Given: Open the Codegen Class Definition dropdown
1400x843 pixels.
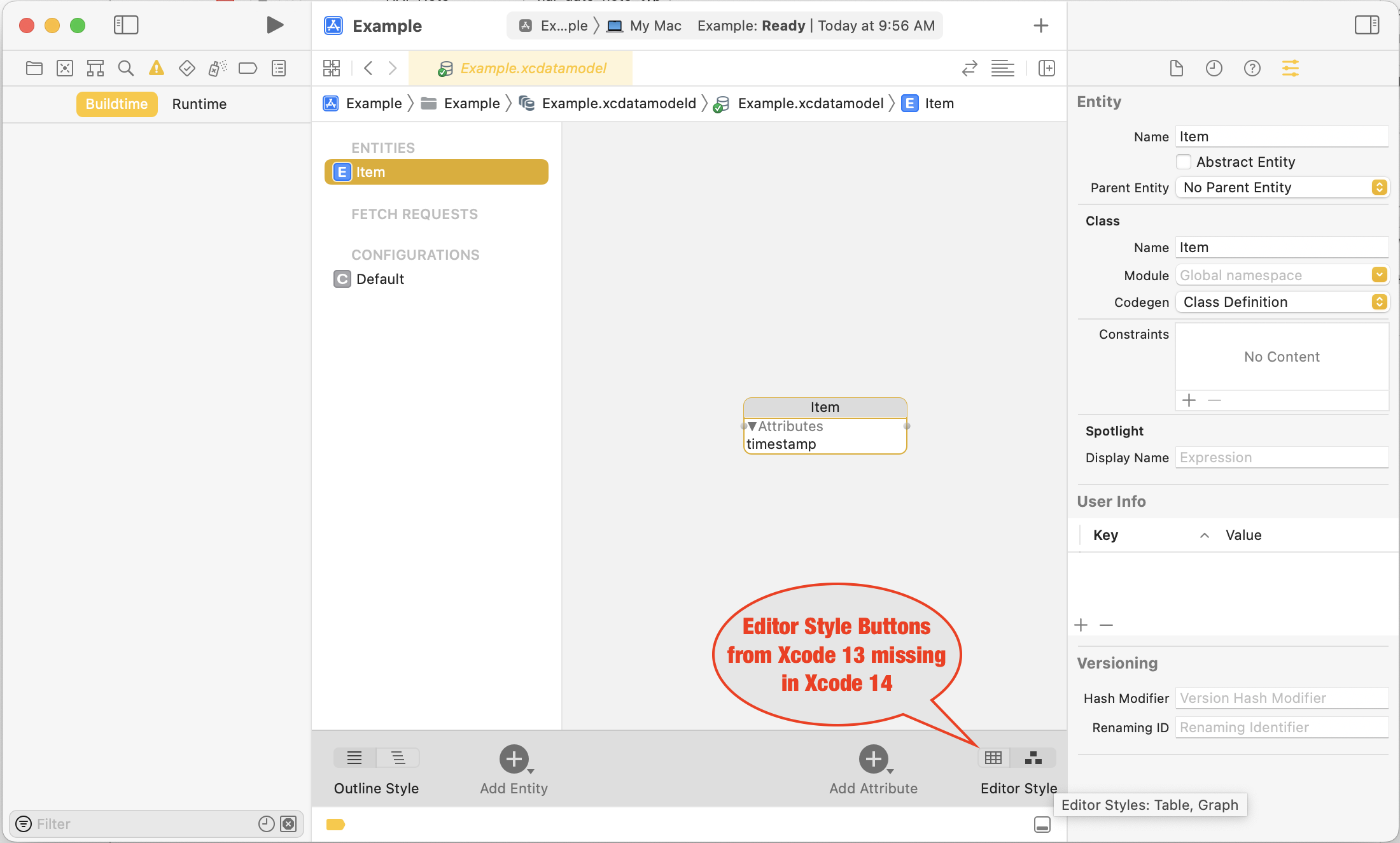Looking at the screenshot, I should pyautogui.click(x=1282, y=302).
